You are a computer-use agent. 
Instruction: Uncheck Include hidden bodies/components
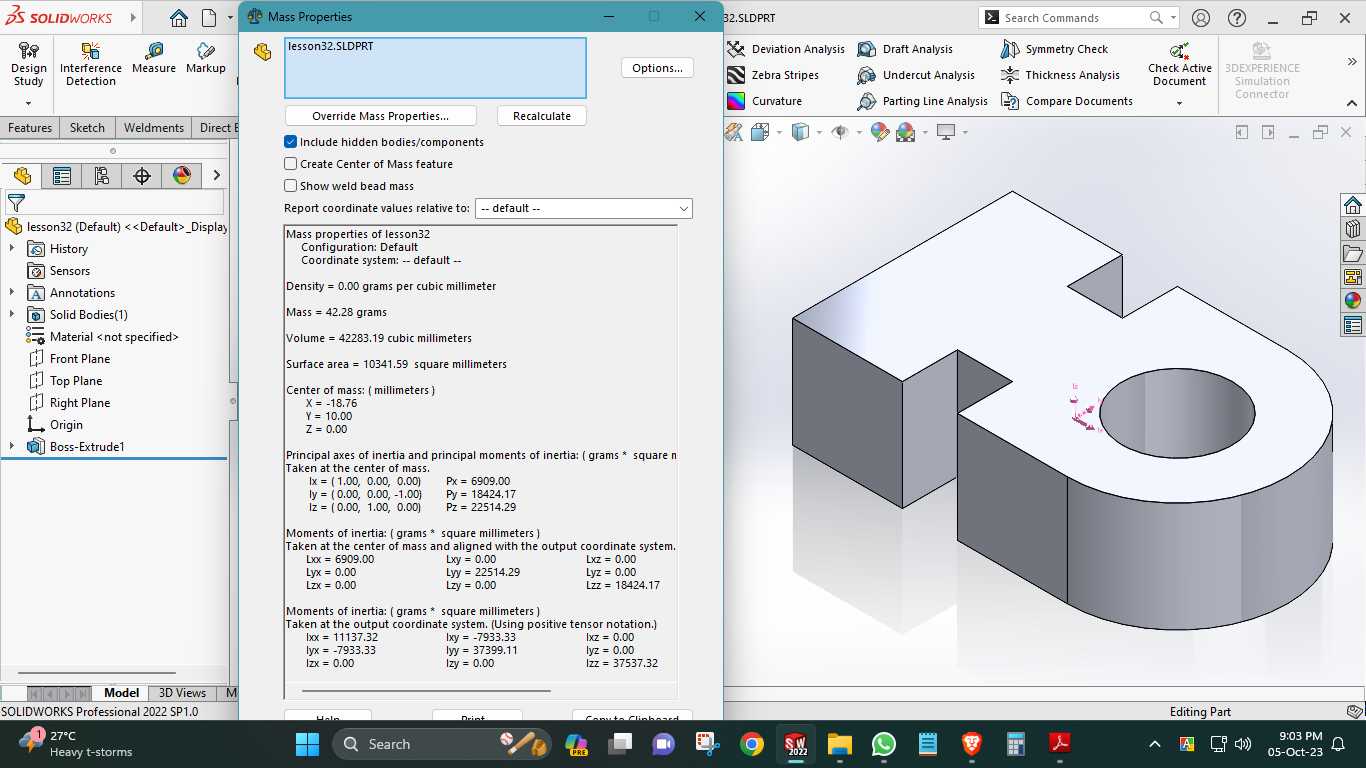(x=291, y=142)
